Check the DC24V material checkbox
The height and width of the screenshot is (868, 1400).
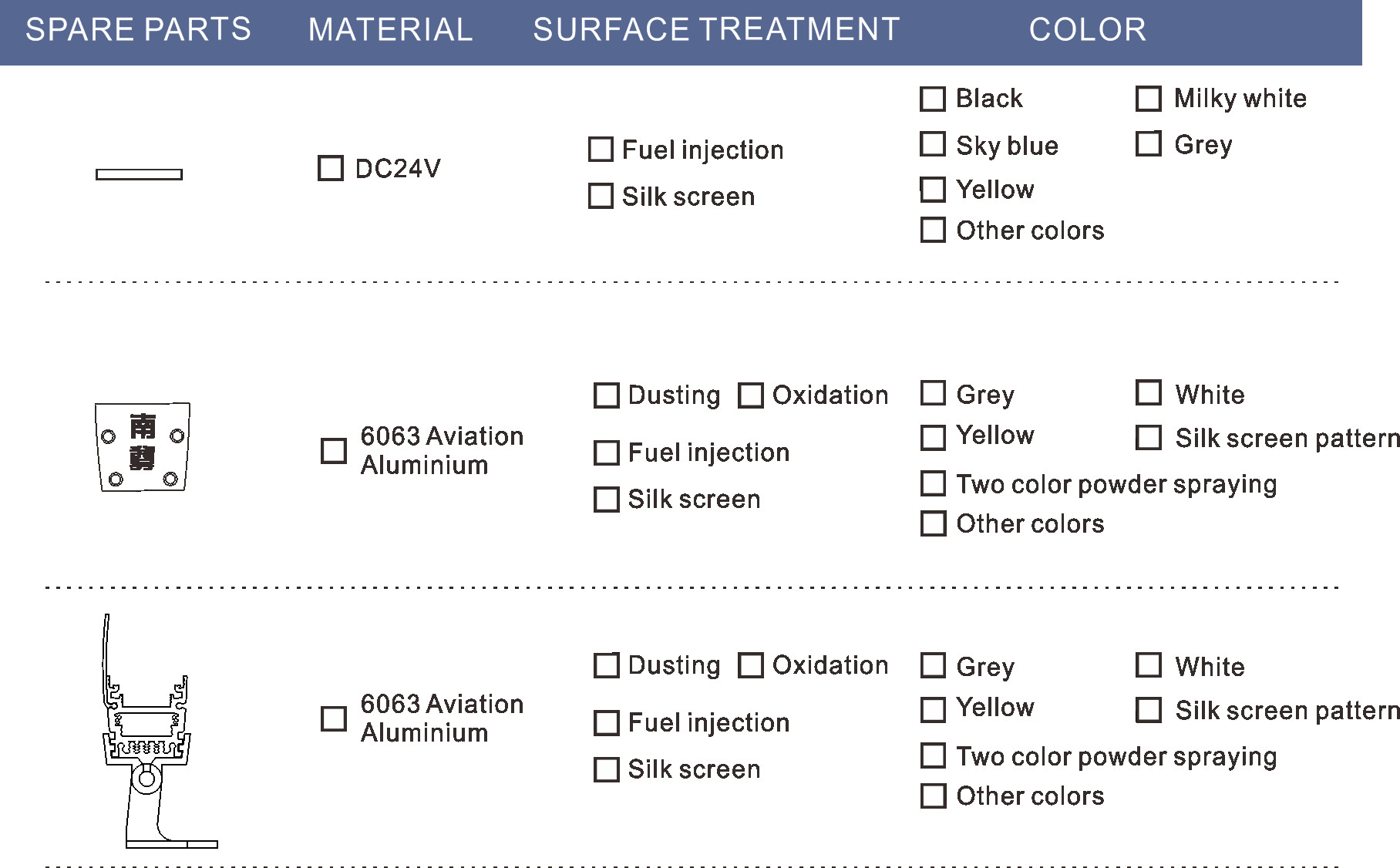pyautogui.click(x=331, y=168)
